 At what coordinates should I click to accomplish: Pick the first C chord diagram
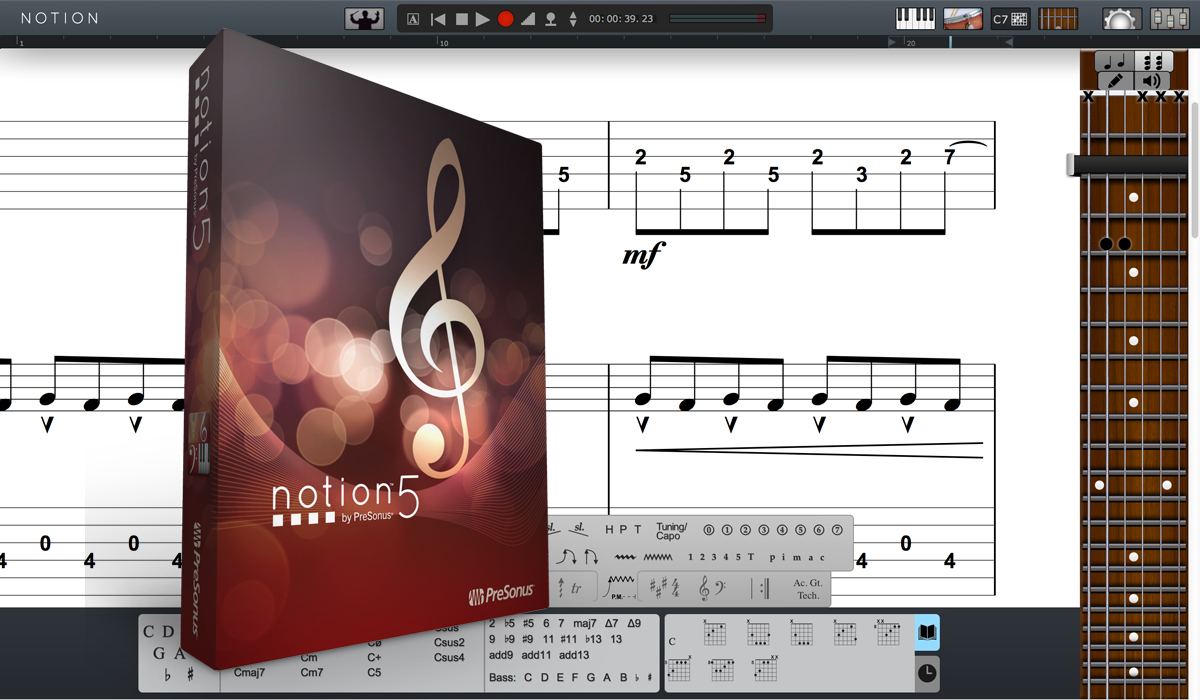(714, 634)
